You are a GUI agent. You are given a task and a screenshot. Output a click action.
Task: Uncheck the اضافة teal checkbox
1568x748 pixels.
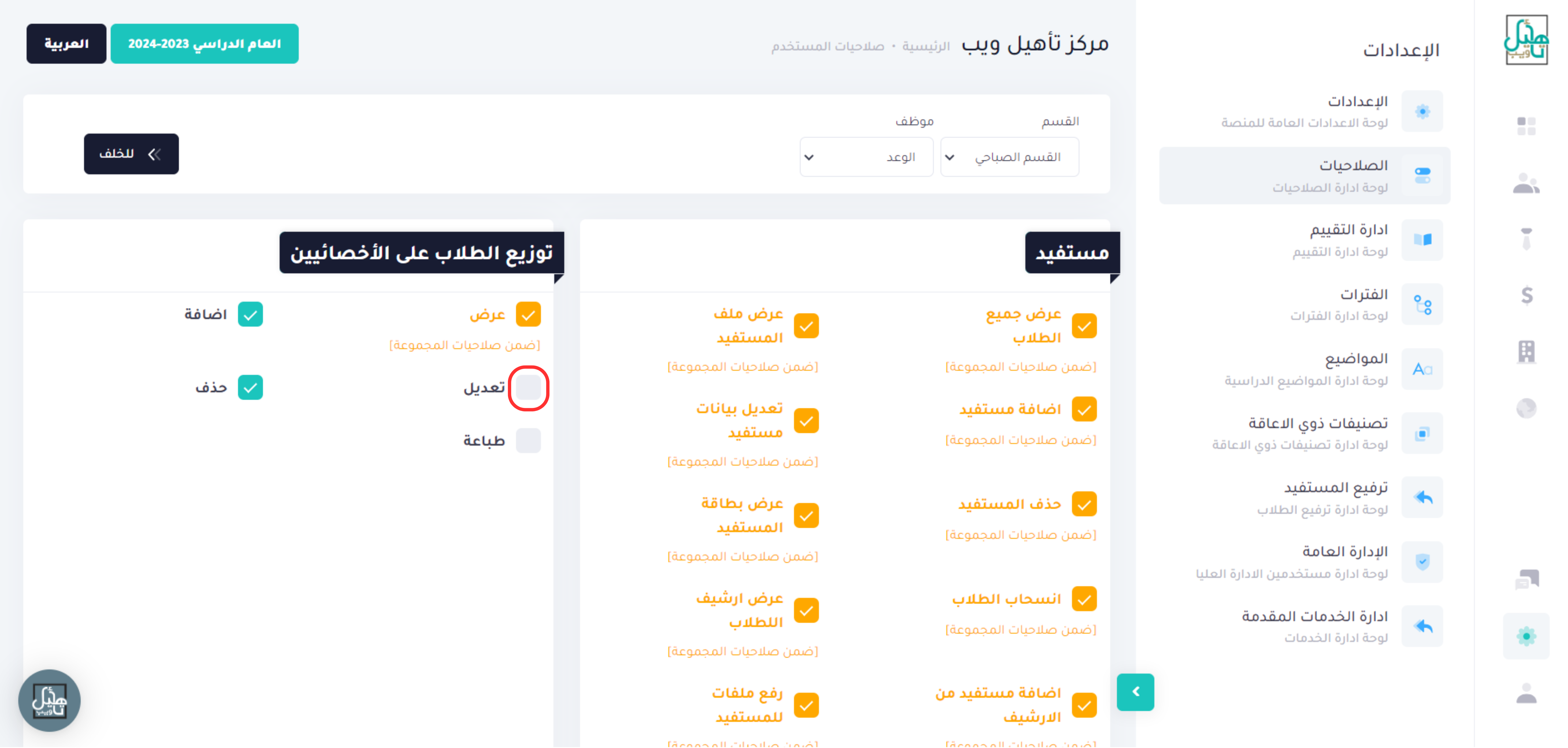pyautogui.click(x=250, y=315)
